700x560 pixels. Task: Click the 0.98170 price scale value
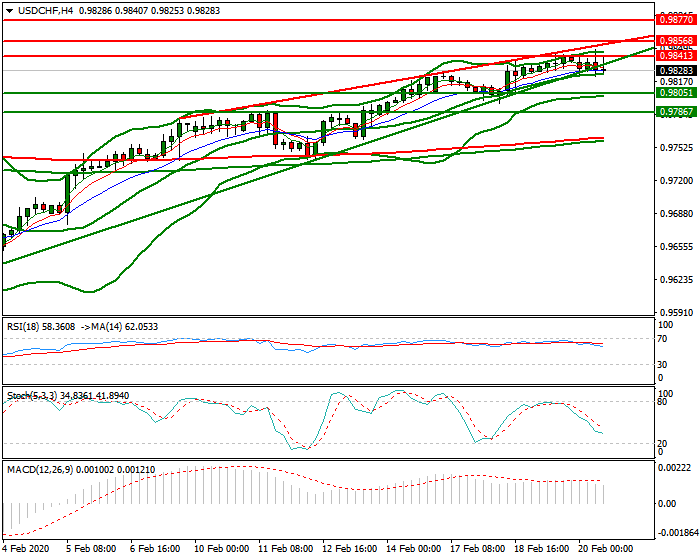676,82
